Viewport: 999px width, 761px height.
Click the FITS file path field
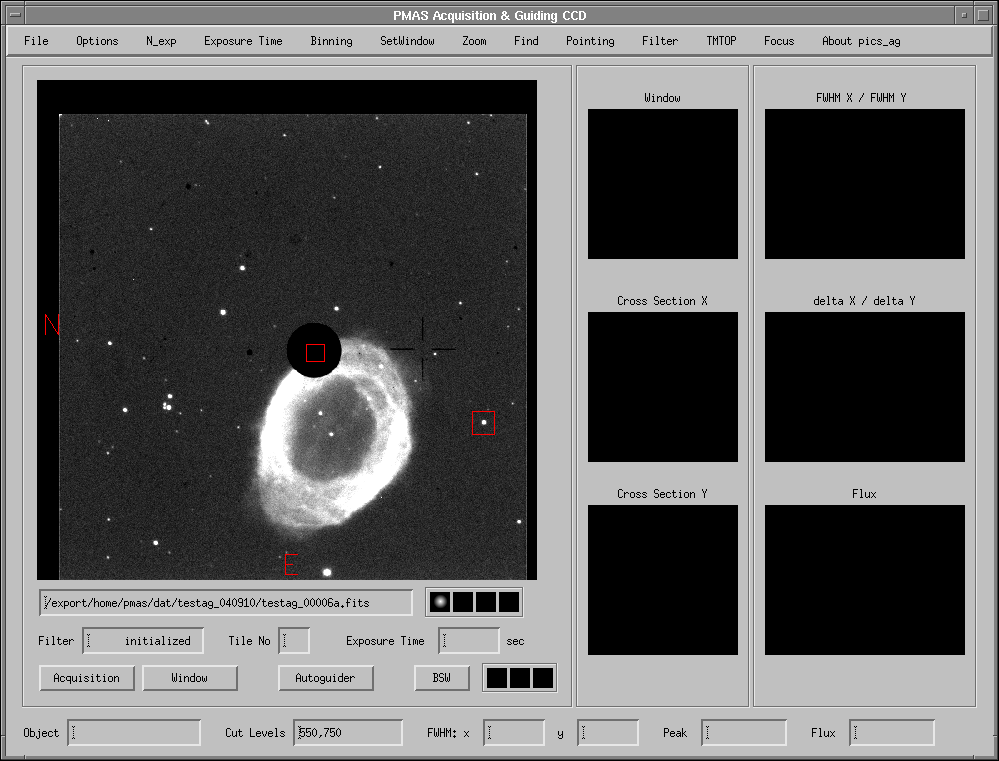(x=226, y=603)
